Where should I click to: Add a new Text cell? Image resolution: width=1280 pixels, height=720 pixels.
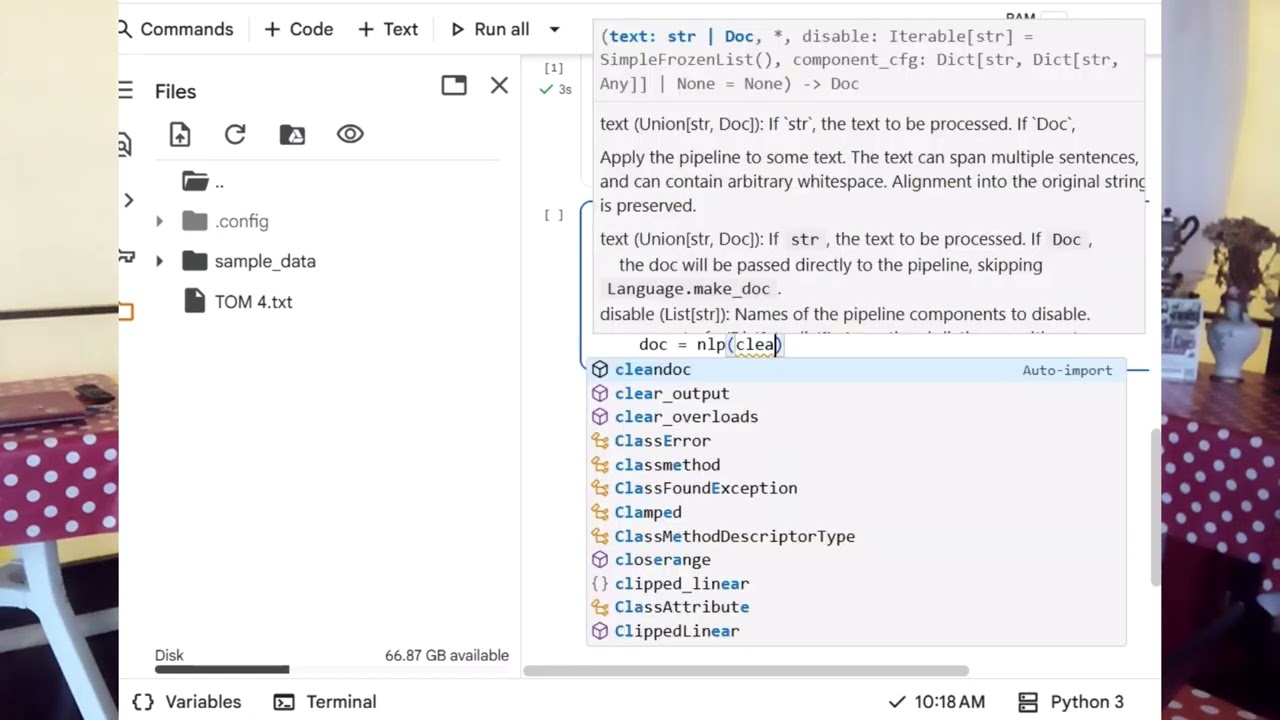(x=388, y=30)
